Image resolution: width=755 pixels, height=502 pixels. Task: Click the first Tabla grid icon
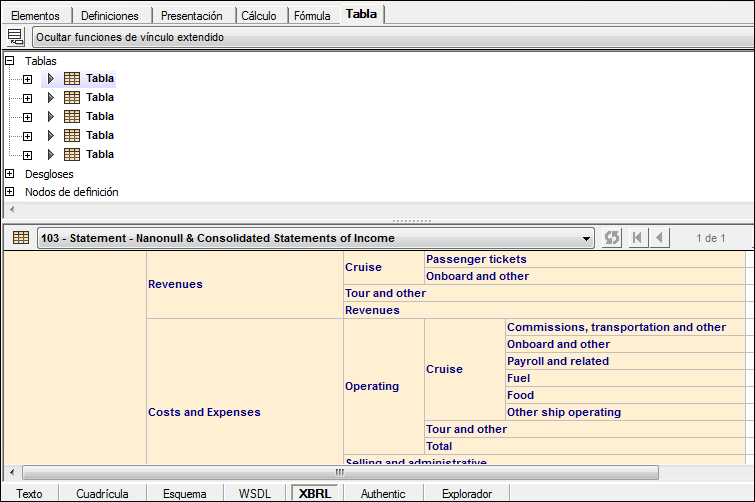pyautogui.click(x=72, y=78)
